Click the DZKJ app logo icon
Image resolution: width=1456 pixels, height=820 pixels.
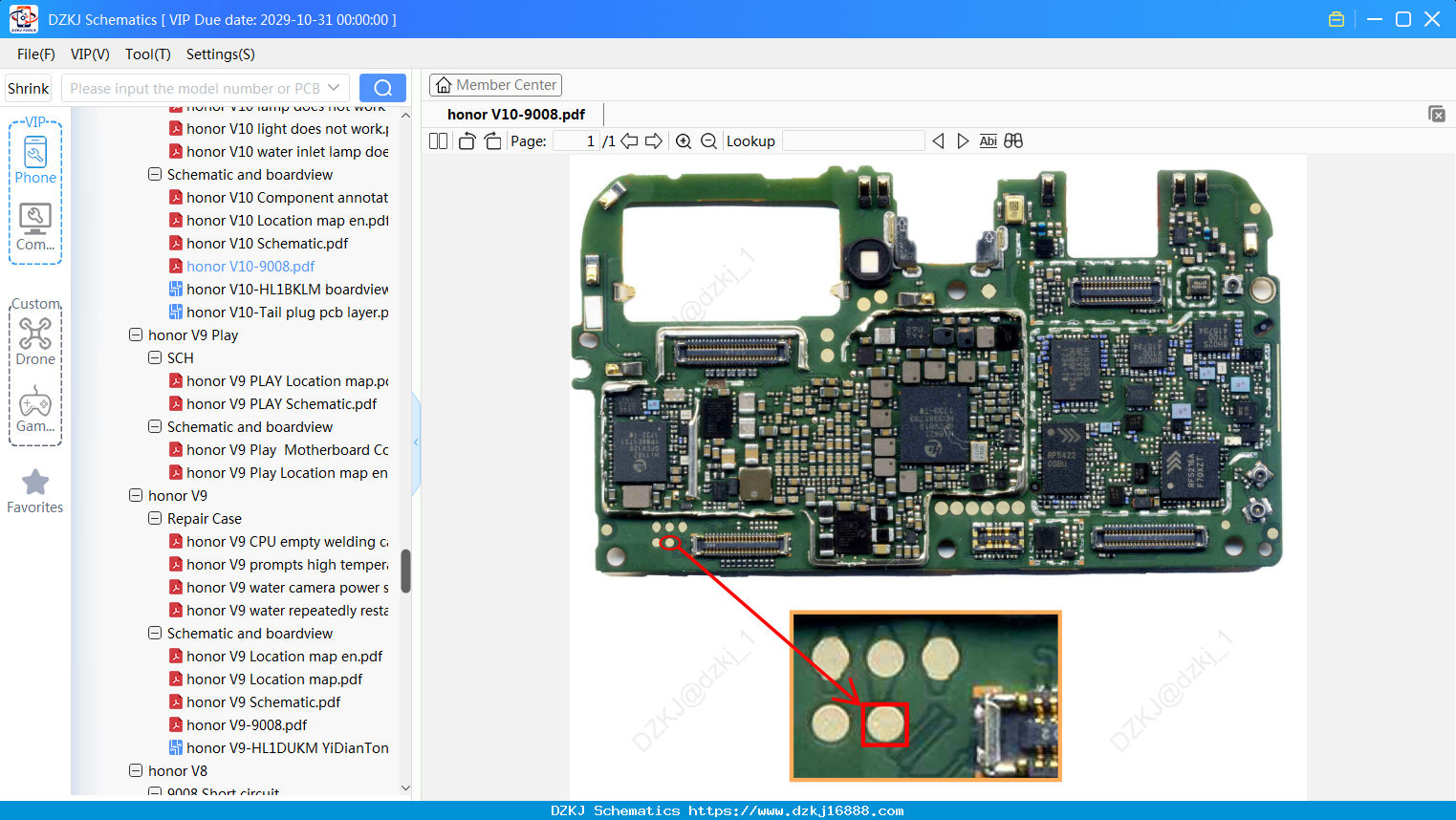pos(23,19)
